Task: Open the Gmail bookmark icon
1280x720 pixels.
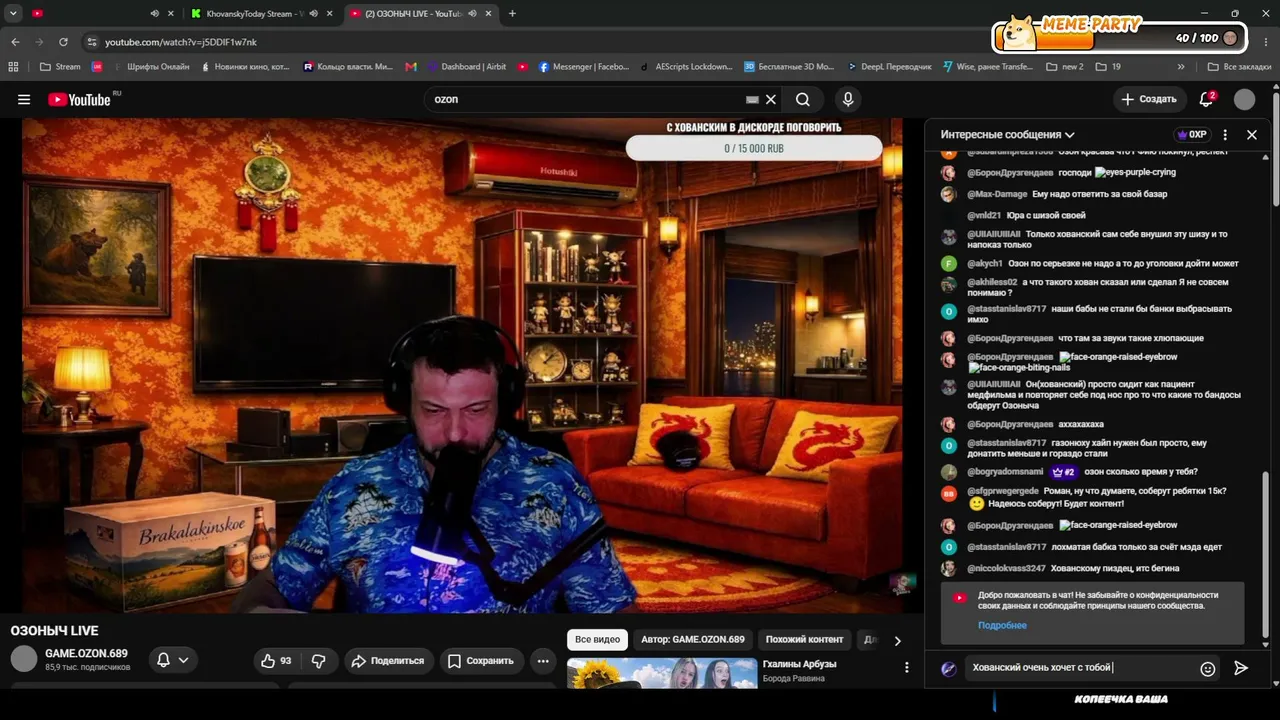Action: 411,67
